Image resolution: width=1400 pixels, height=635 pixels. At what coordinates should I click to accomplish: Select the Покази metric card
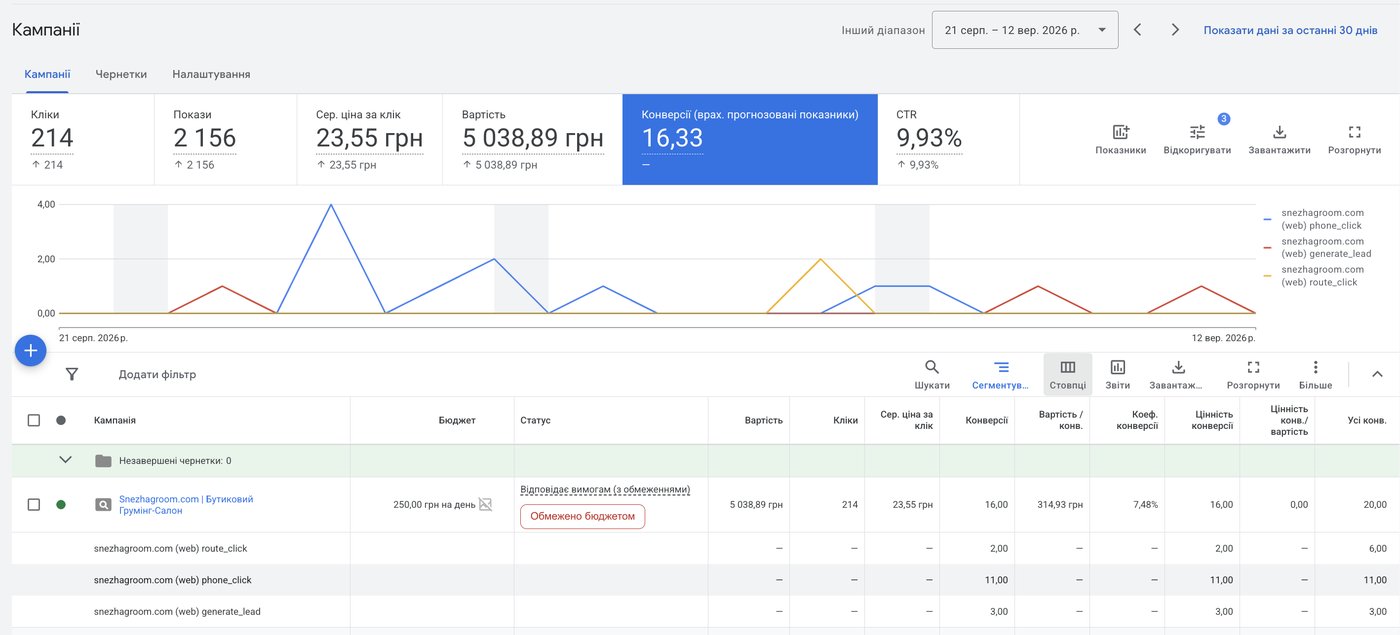[x=226, y=140]
